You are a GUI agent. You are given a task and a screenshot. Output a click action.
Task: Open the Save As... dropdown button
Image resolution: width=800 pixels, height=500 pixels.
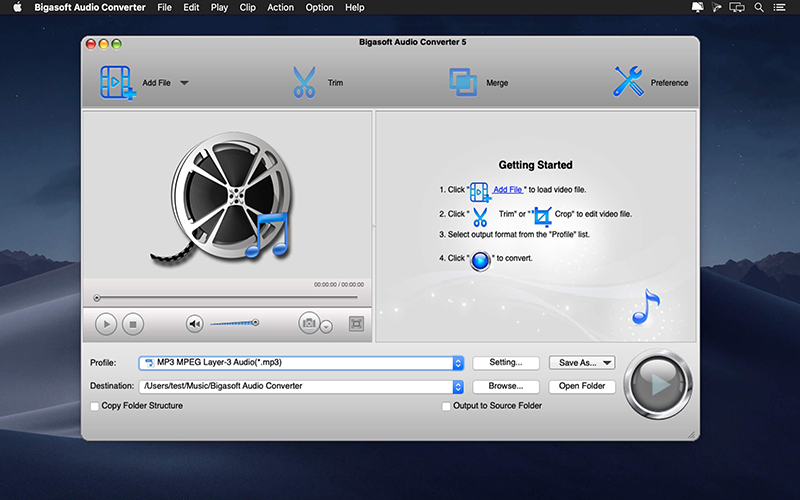click(582, 363)
